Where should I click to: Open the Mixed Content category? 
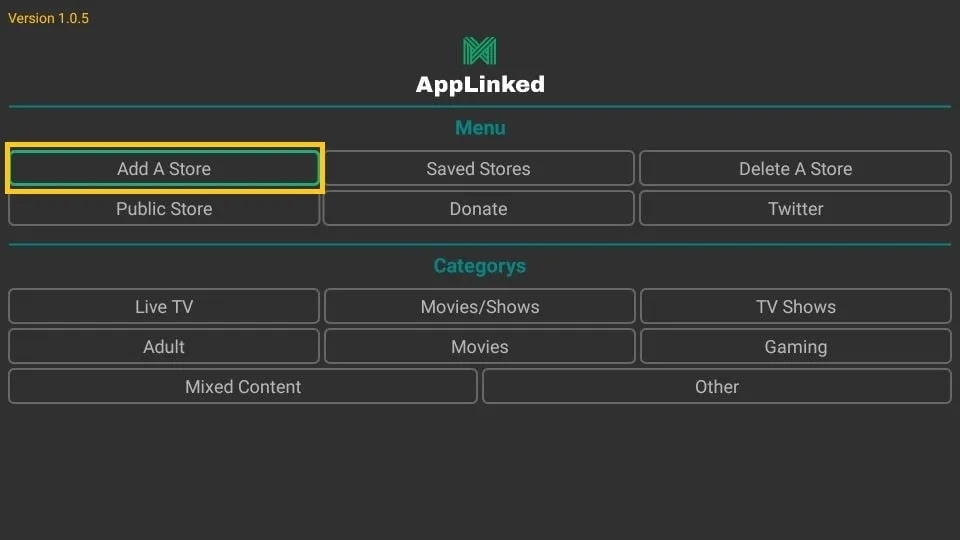coord(243,386)
